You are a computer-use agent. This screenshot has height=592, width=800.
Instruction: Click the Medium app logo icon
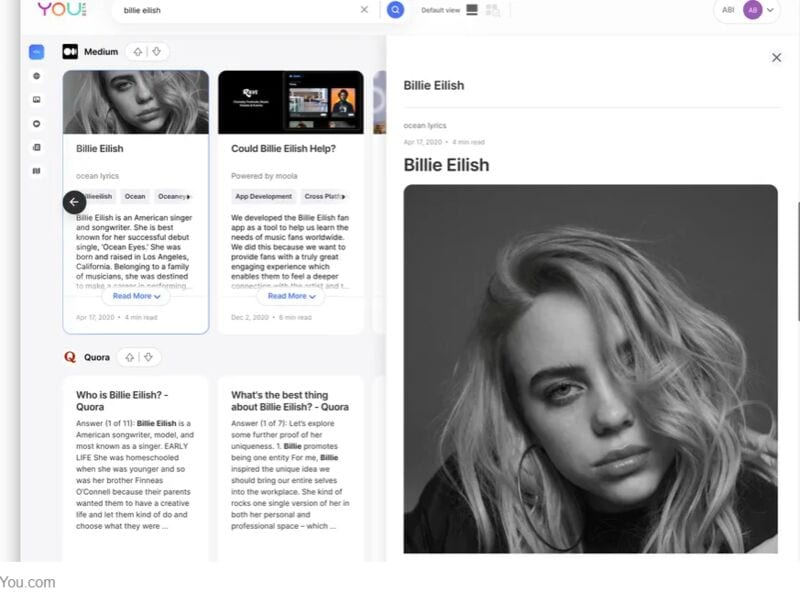(x=70, y=52)
